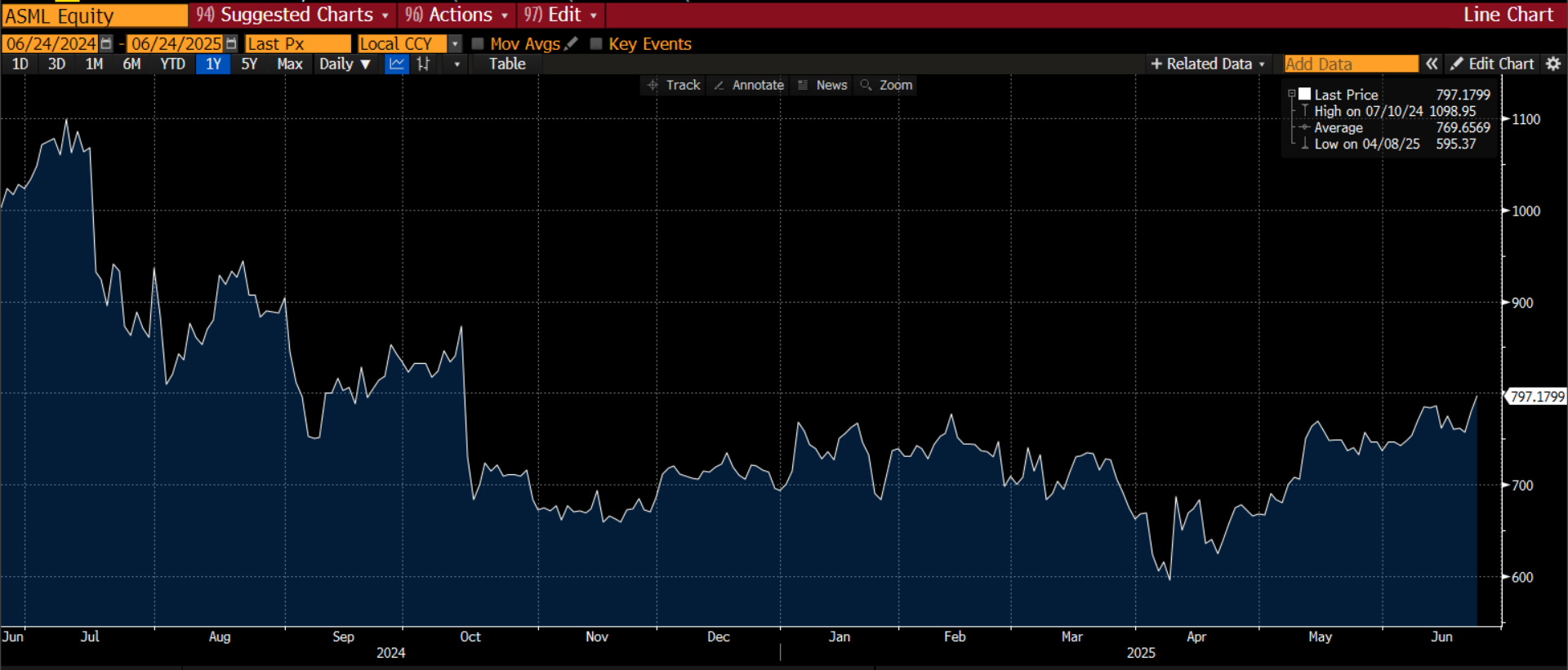This screenshot has width=1568, height=670.
Task: Click the Edit Chart button
Action: [x=1493, y=64]
